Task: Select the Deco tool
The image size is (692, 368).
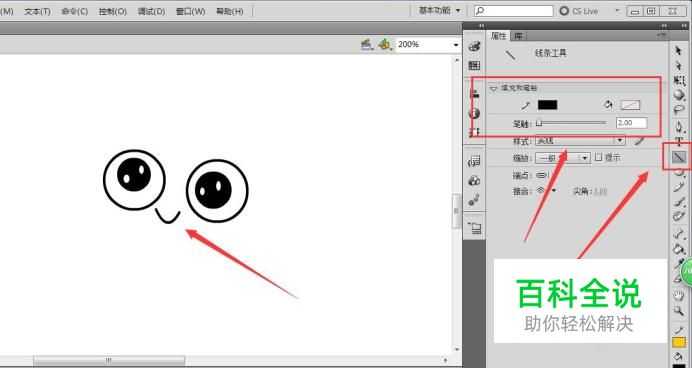Action: tap(679, 216)
